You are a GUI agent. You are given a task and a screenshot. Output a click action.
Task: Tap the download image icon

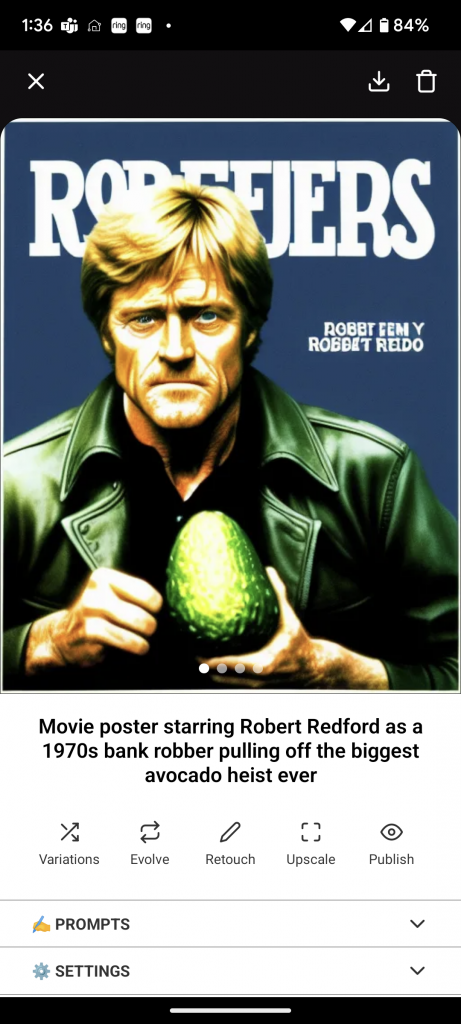point(379,82)
